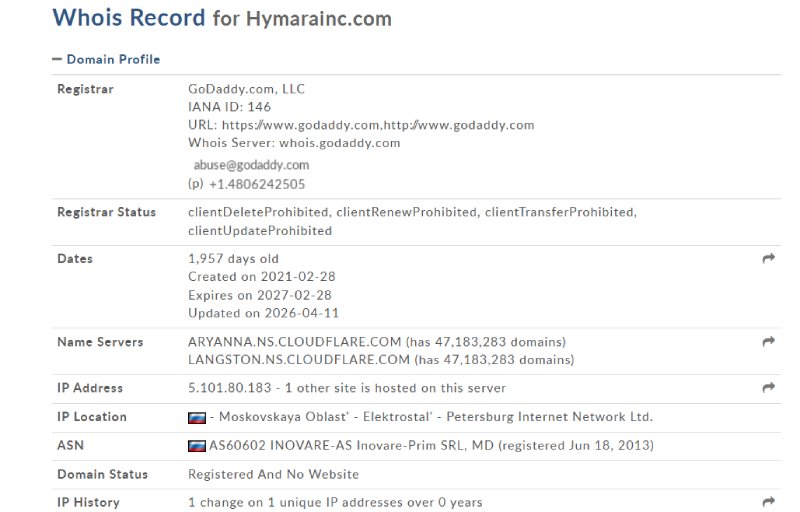Select Hymarainc.com domain name in heading
The height and width of the screenshot is (512, 800).
tap(319, 19)
